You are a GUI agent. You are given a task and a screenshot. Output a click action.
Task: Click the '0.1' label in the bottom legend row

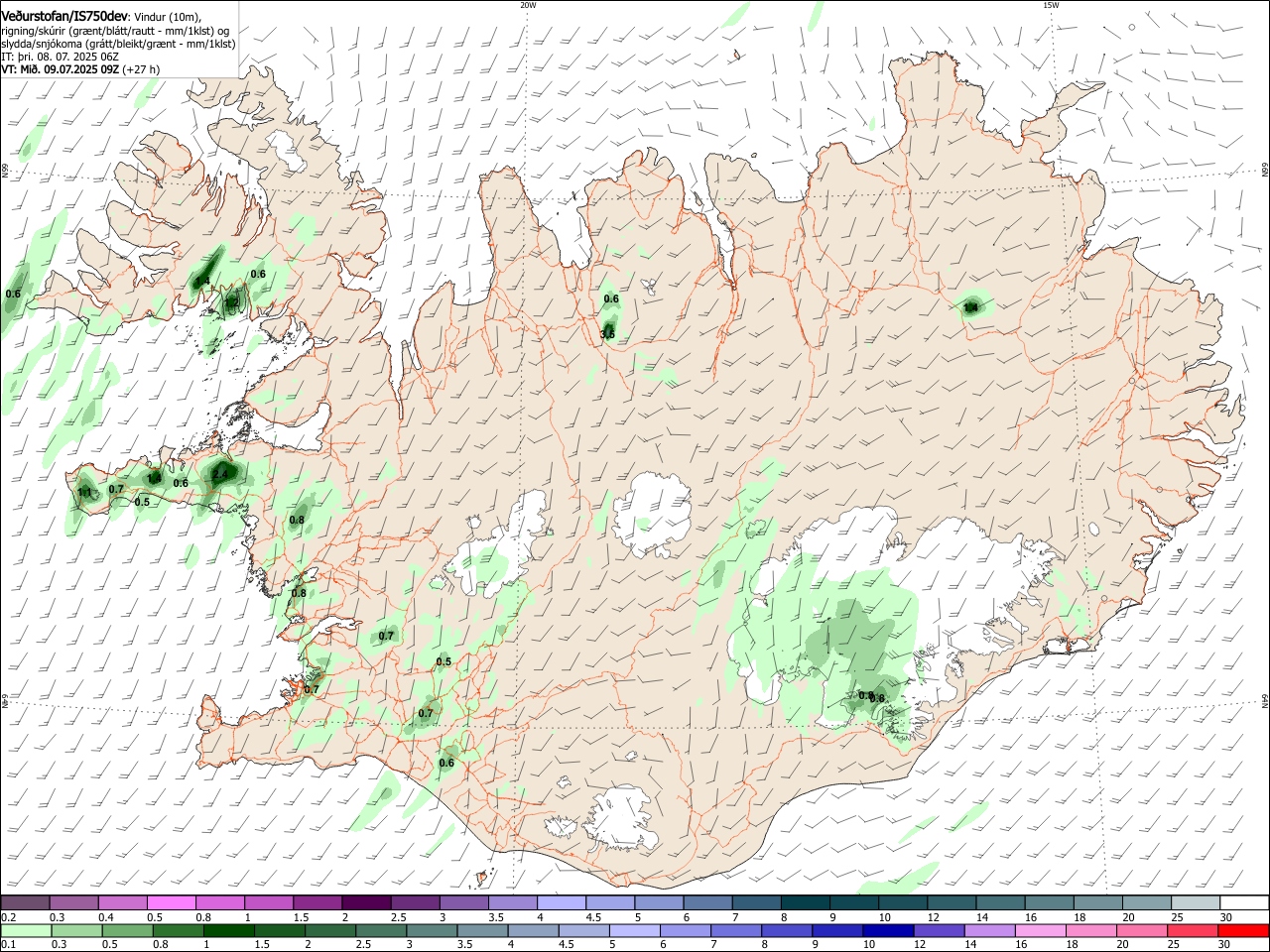coord(8,945)
